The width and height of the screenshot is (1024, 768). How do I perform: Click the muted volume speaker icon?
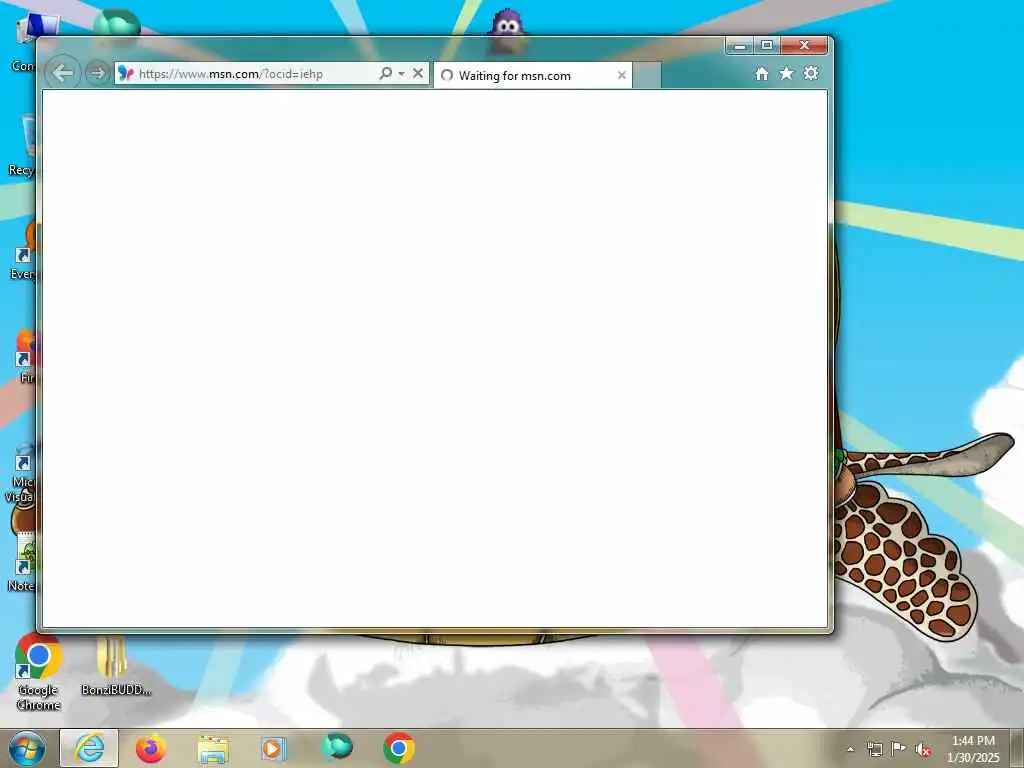coord(923,750)
